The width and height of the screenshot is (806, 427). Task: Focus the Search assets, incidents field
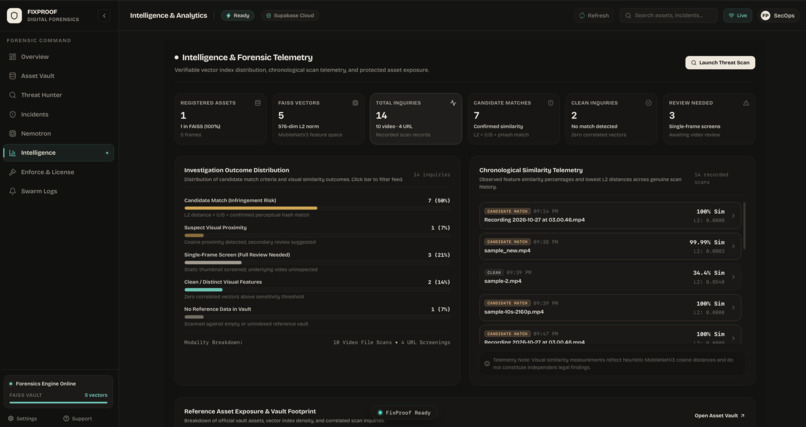668,15
